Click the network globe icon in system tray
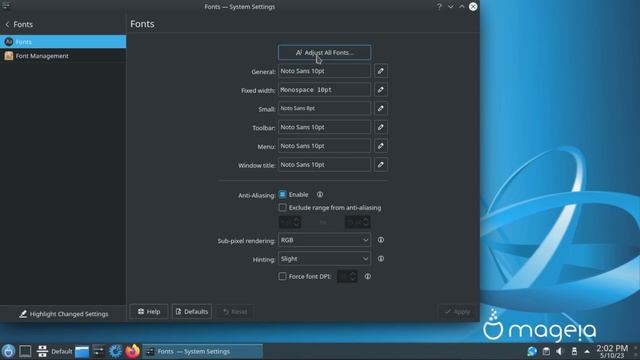This screenshot has width=640, height=360. 532,351
